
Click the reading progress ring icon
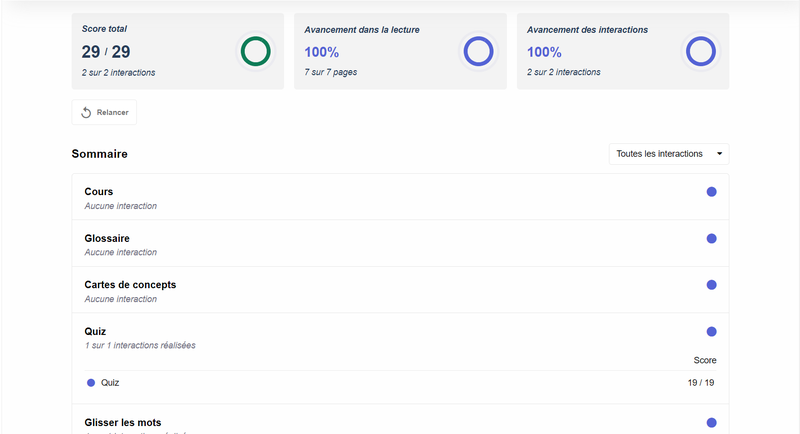tap(477, 51)
